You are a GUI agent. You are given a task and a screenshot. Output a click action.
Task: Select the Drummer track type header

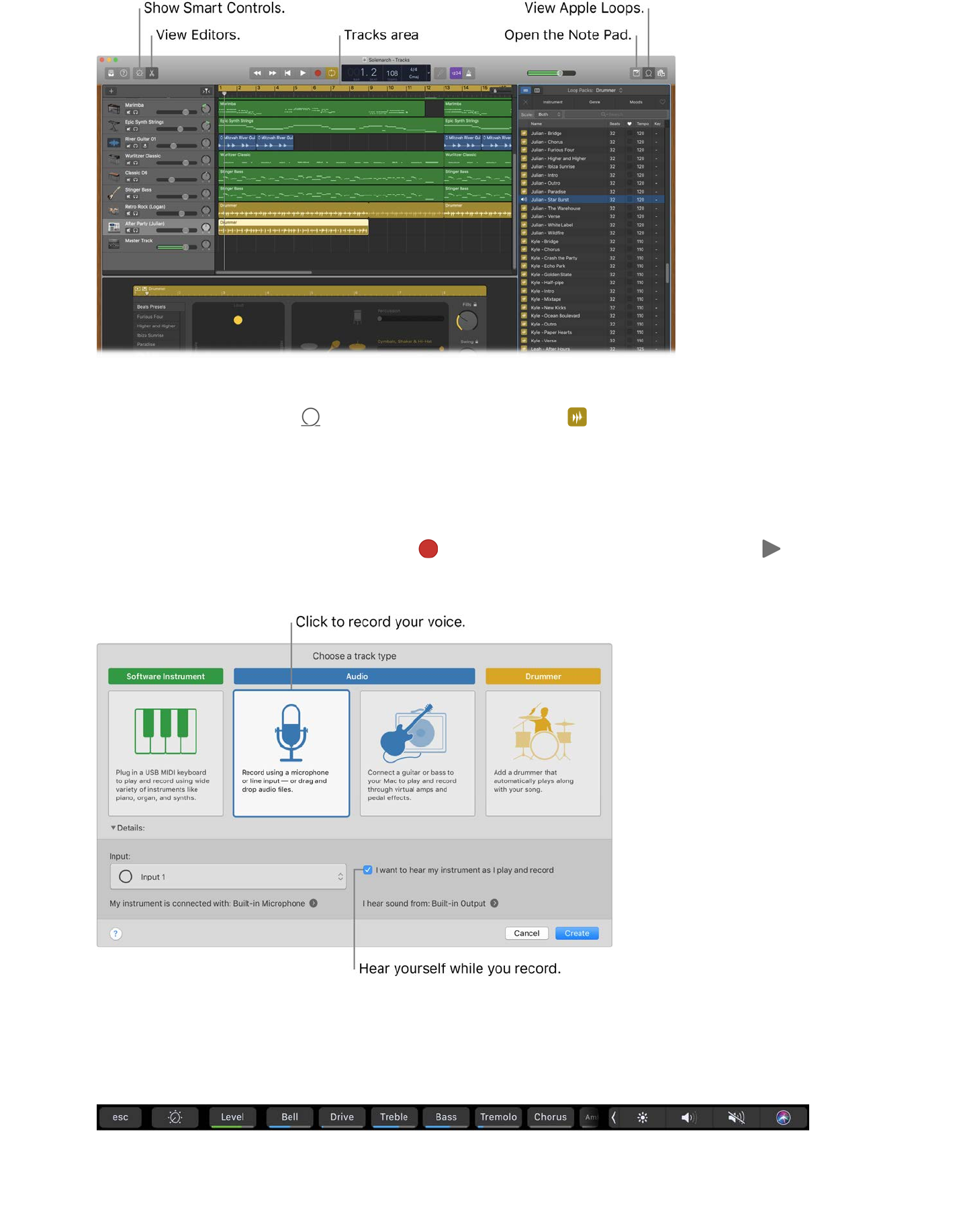click(543, 676)
